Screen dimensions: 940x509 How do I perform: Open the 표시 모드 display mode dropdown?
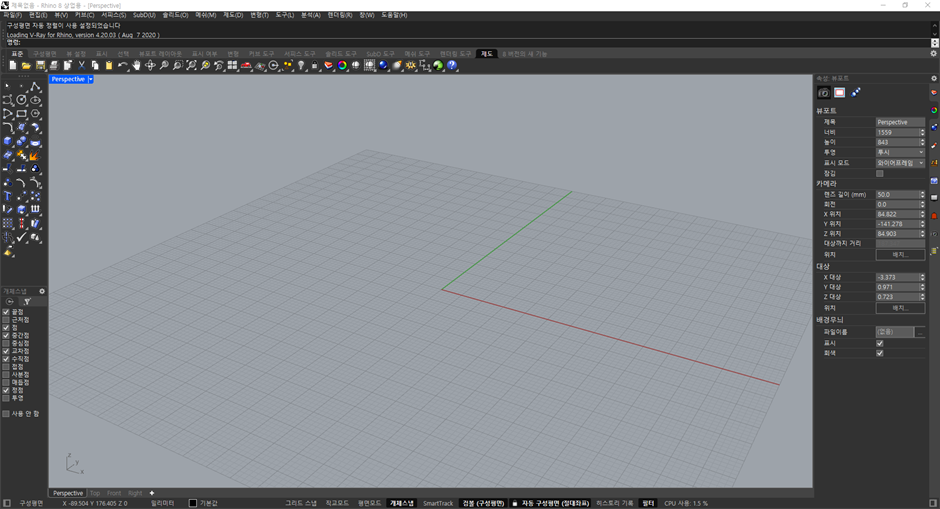pos(900,162)
